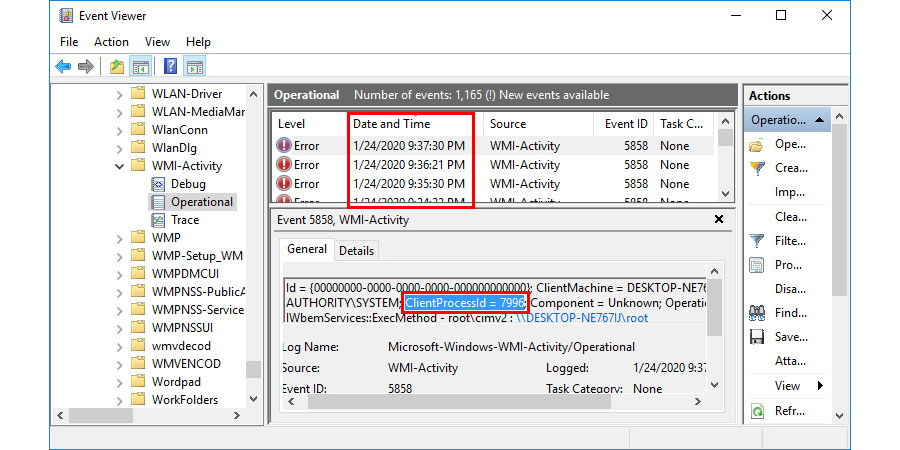Click the Properties icon in Actions
This screenshot has height=450, width=900.
click(757, 265)
